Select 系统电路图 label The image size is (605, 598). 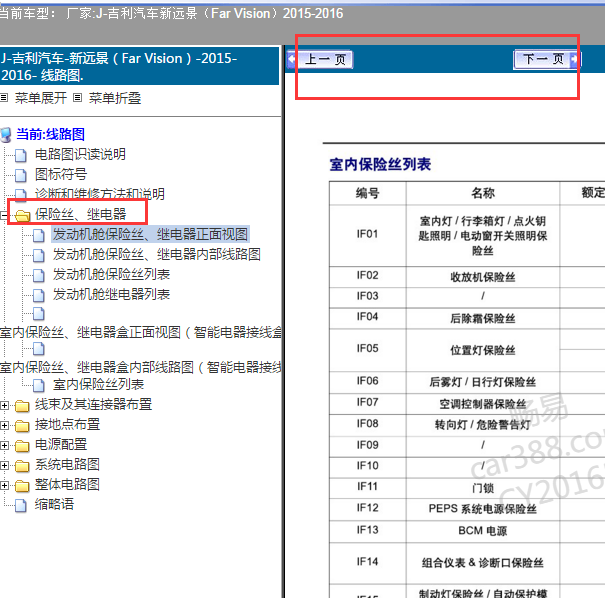[67, 465]
